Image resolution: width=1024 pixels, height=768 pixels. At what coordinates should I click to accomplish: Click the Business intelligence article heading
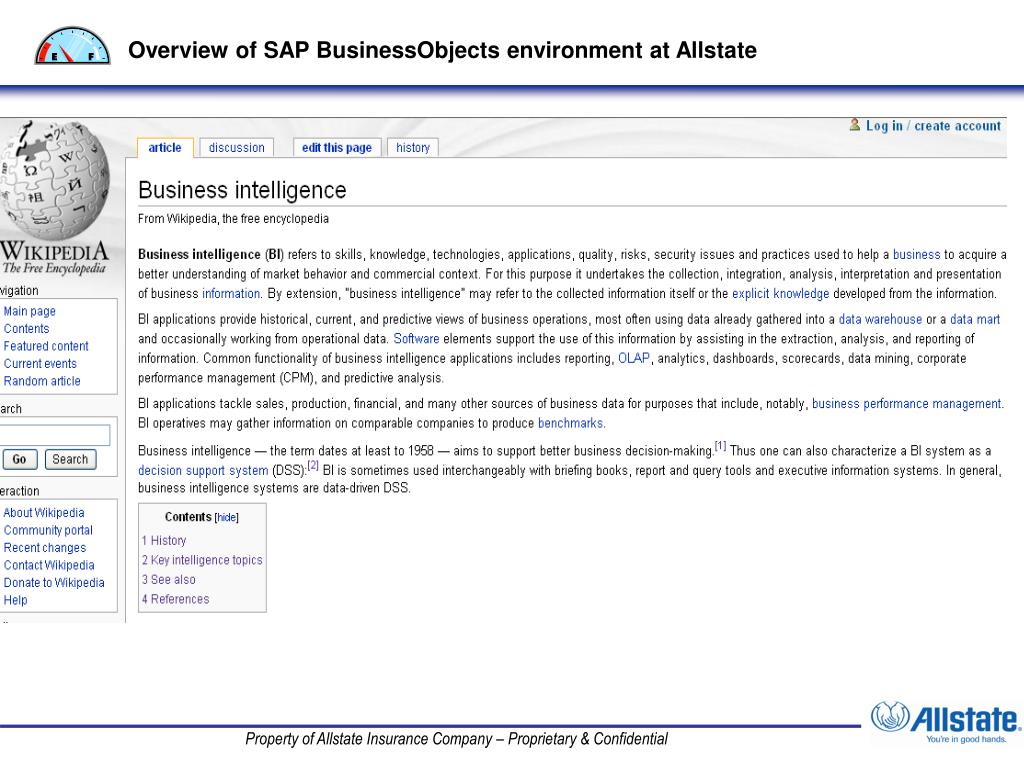click(x=242, y=190)
